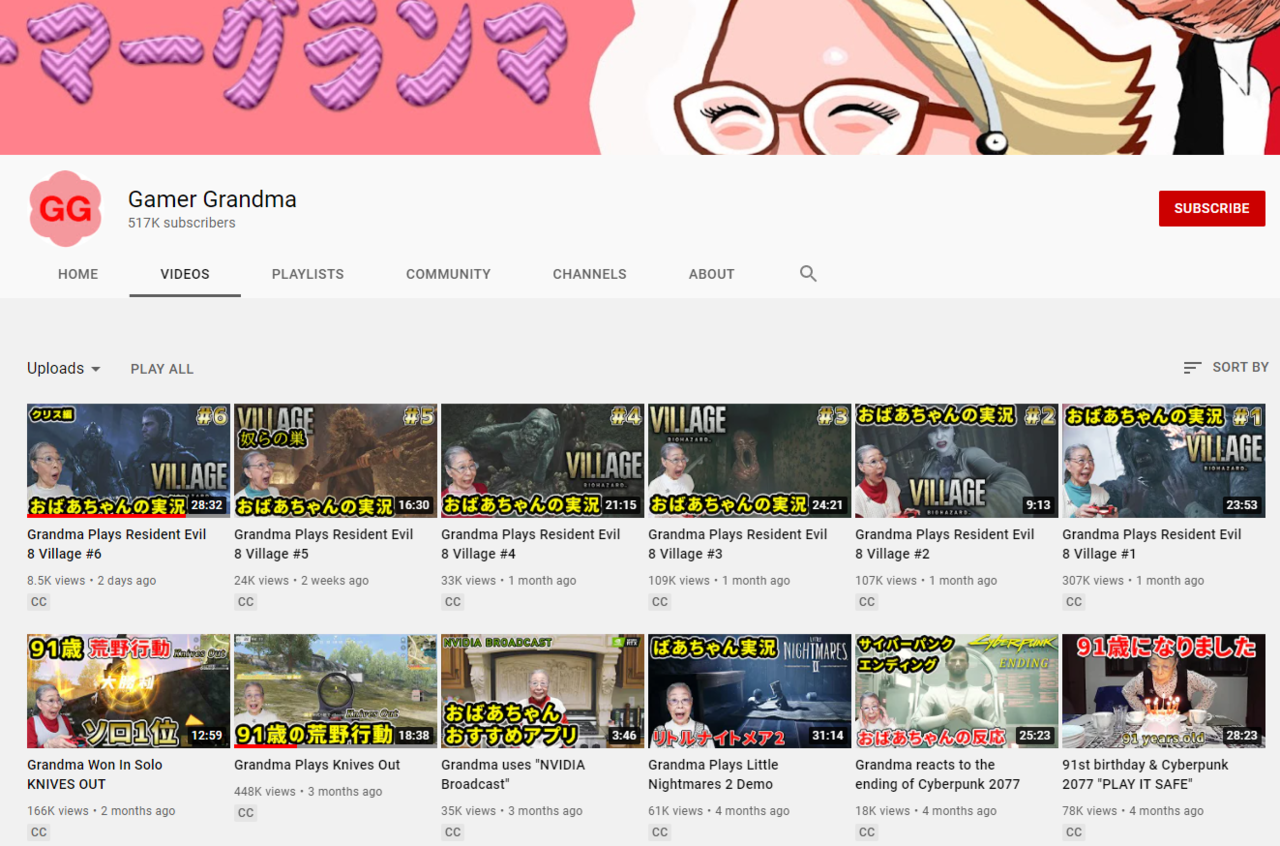This screenshot has height=846, width=1280.
Task: Click title '91st birthday & Cyberpunk 2077'
Action: coord(1145,774)
